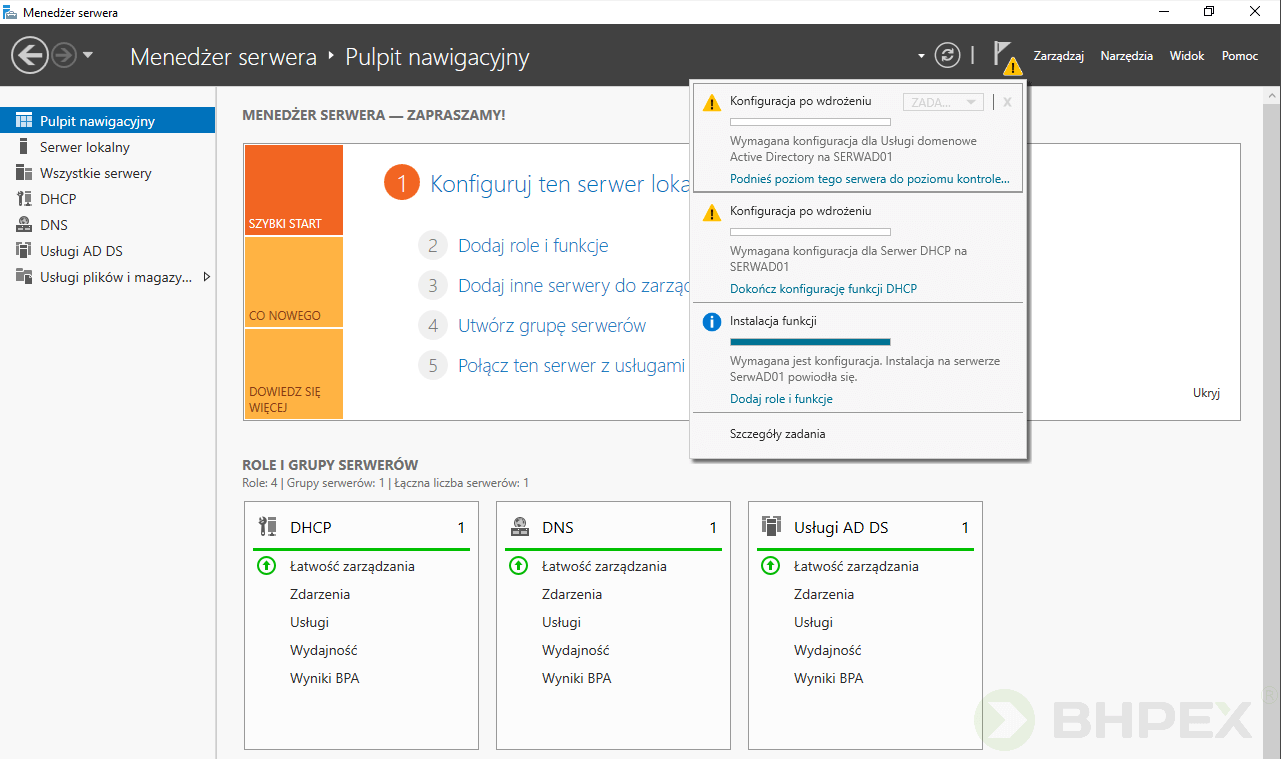Click the Usługi AD DS sidebar icon
Screen dimensions: 1281x759
coord(24,251)
